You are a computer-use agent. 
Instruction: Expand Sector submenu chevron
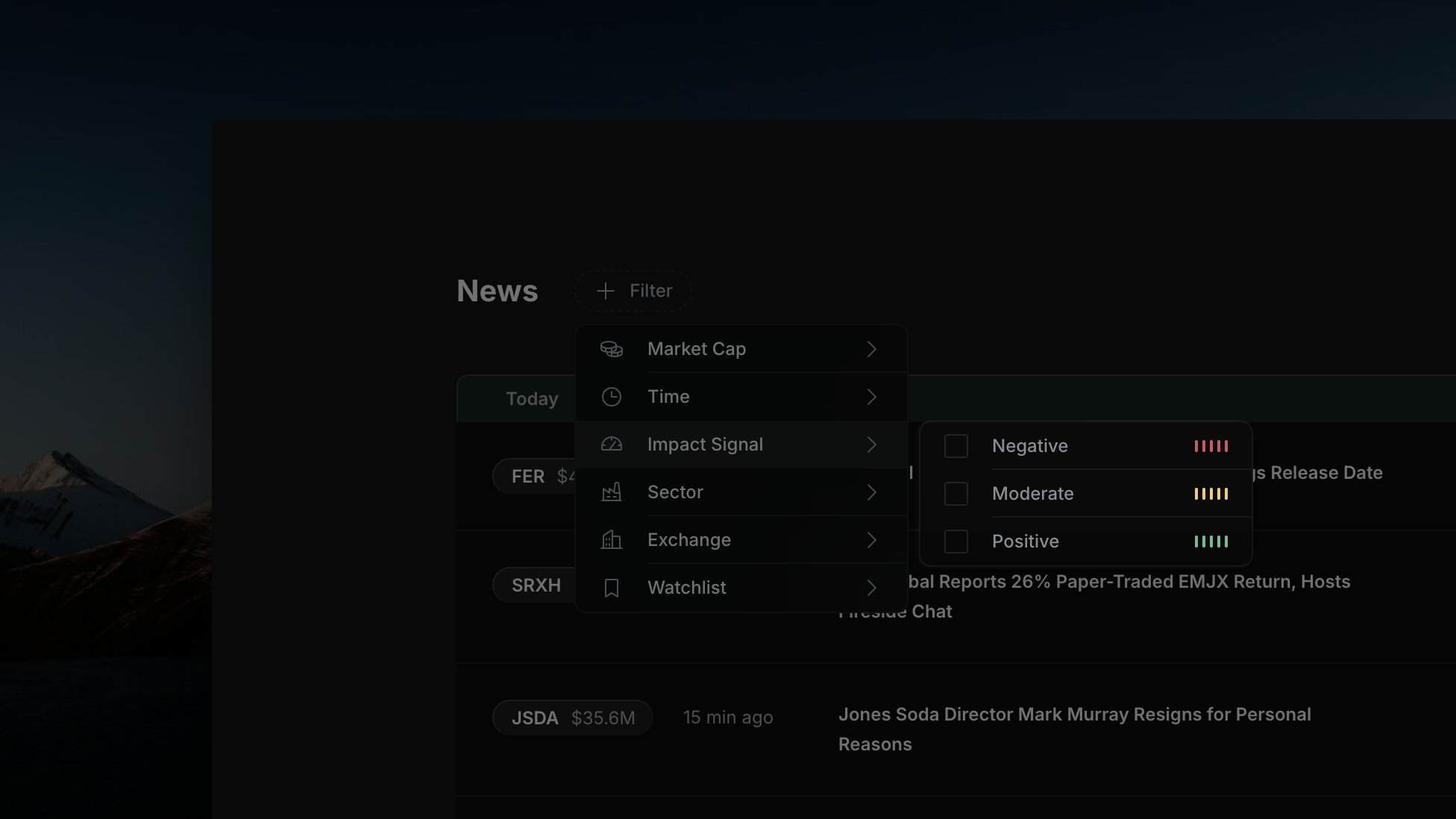871,492
